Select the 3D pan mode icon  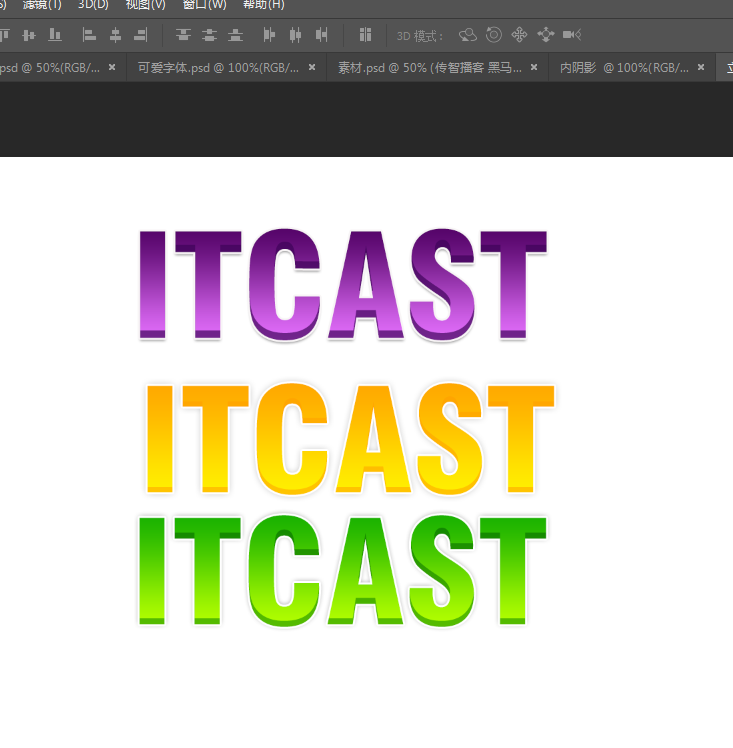[x=519, y=35]
